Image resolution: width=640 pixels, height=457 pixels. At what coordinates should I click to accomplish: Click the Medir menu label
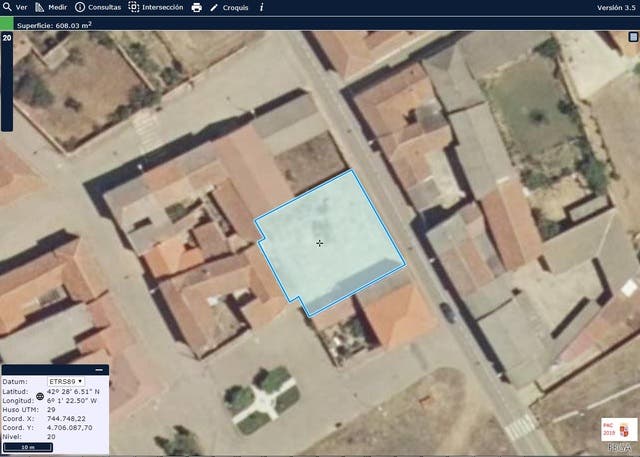(58, 7)
